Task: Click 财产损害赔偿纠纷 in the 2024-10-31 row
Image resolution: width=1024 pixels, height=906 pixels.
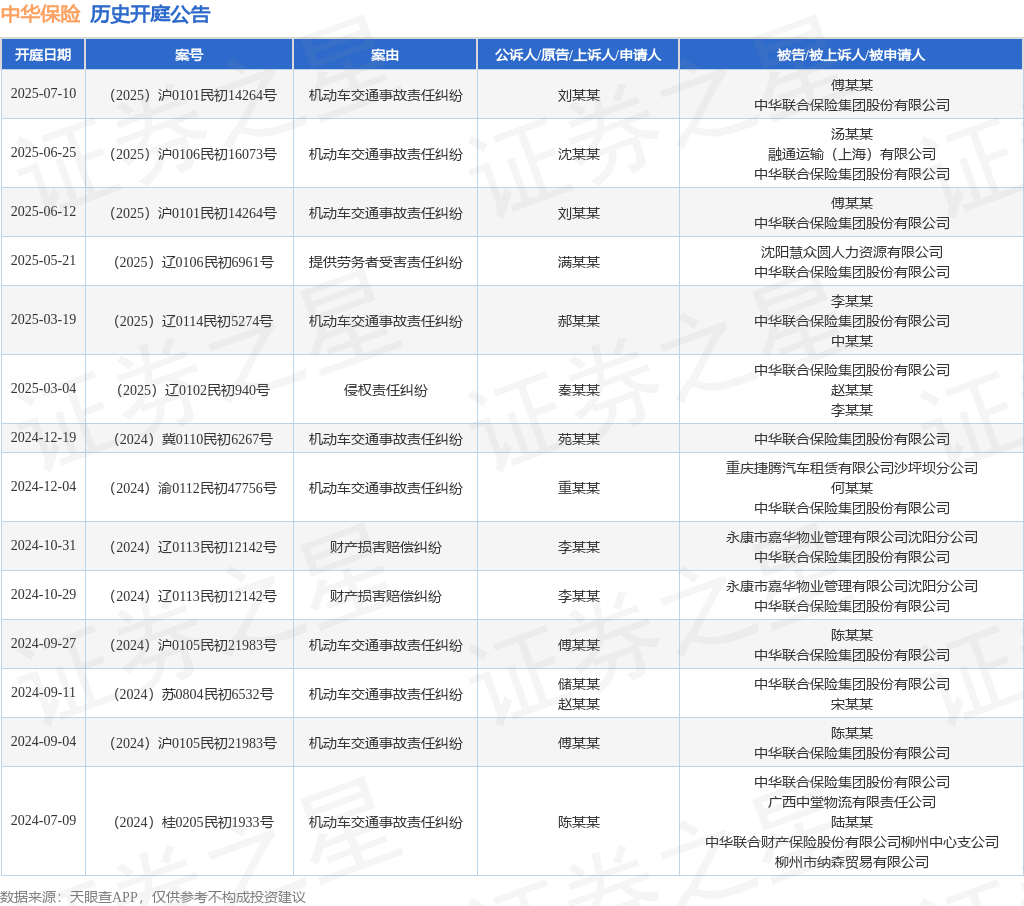Action: [x=385, y=547]
